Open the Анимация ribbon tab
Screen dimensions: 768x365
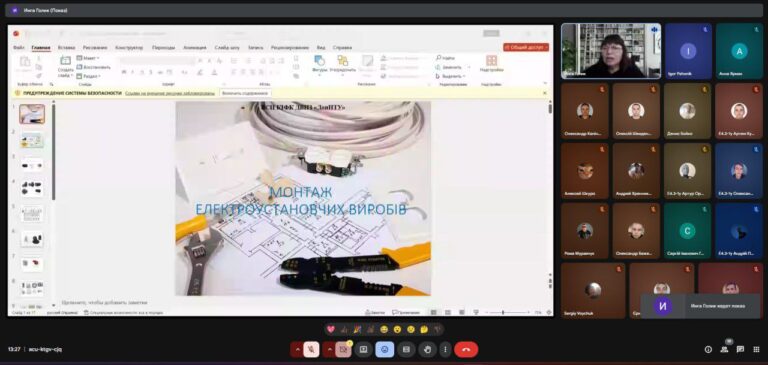pyautogui.click(x=195, y=48)
